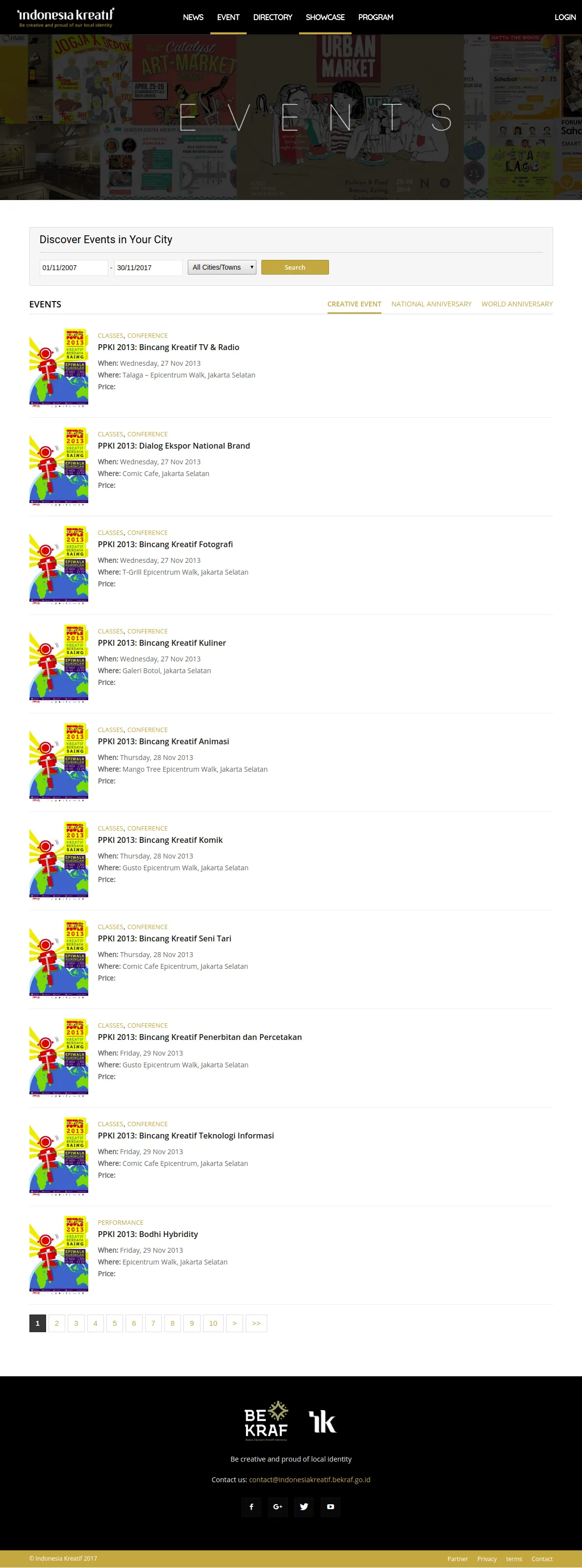Open the YouTube icon in the footer
This screenshot has width=582, height=1568.
[330, 1507]
